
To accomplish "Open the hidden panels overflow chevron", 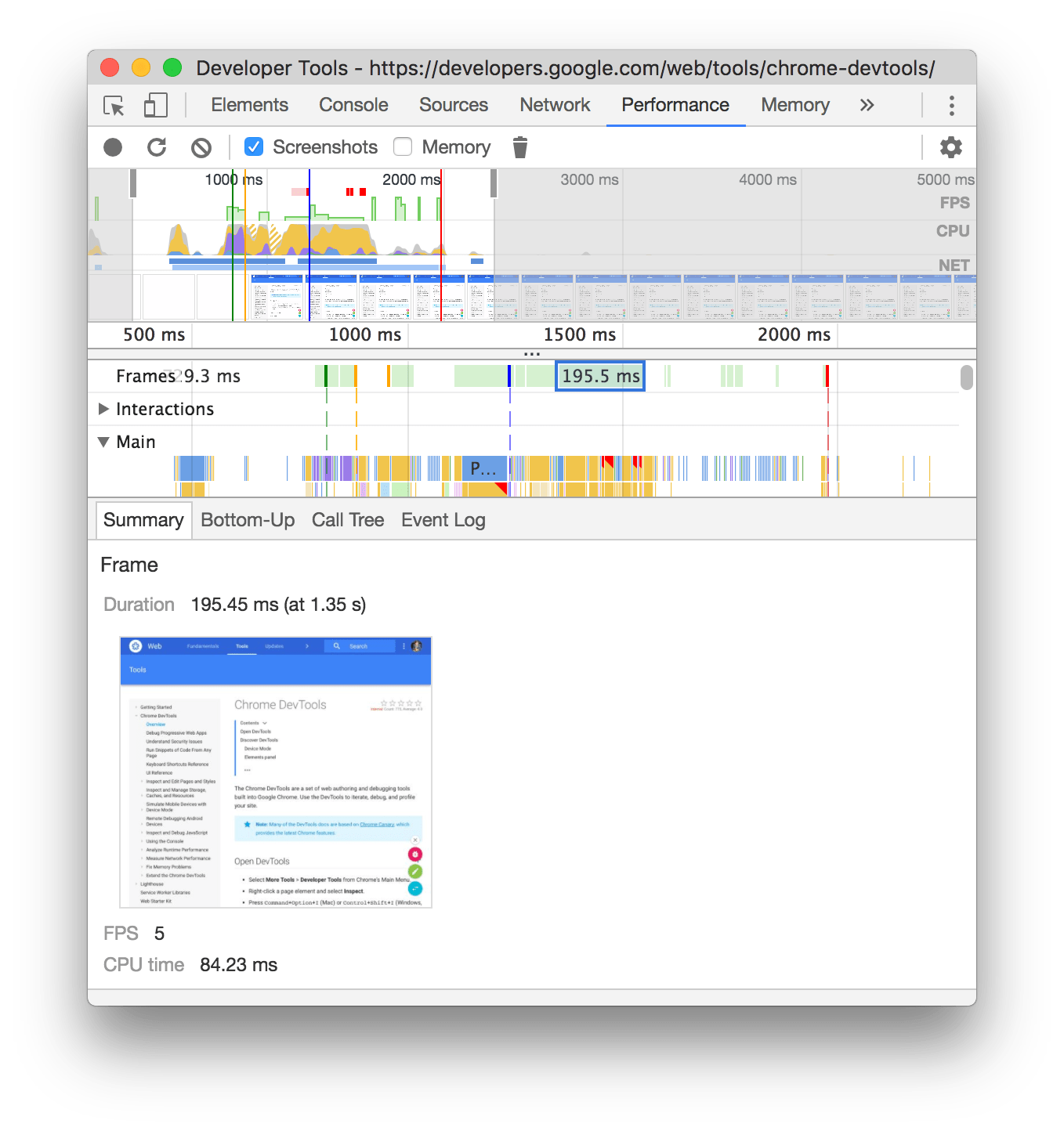I will [867, 105].
